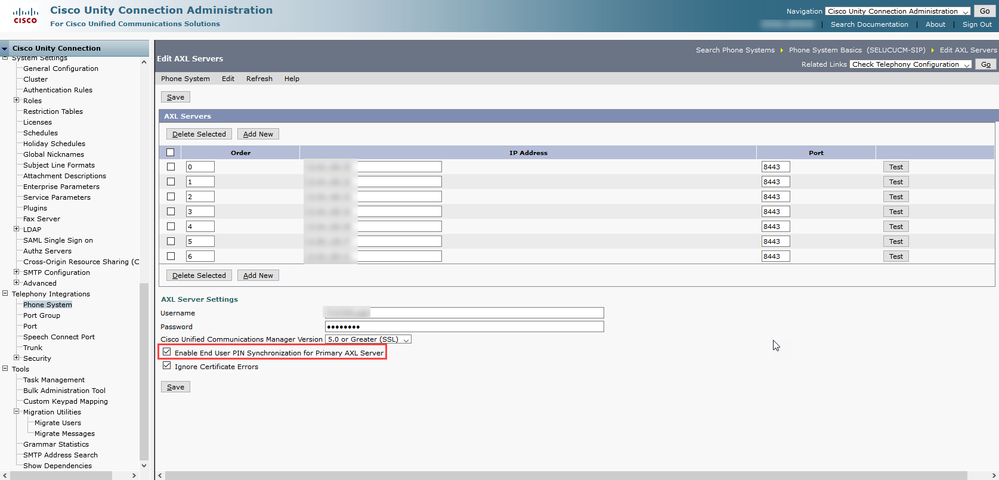This screenshot has width=999, height=480.
Task: Click the upper Add New button
Action: pos(258,134)
